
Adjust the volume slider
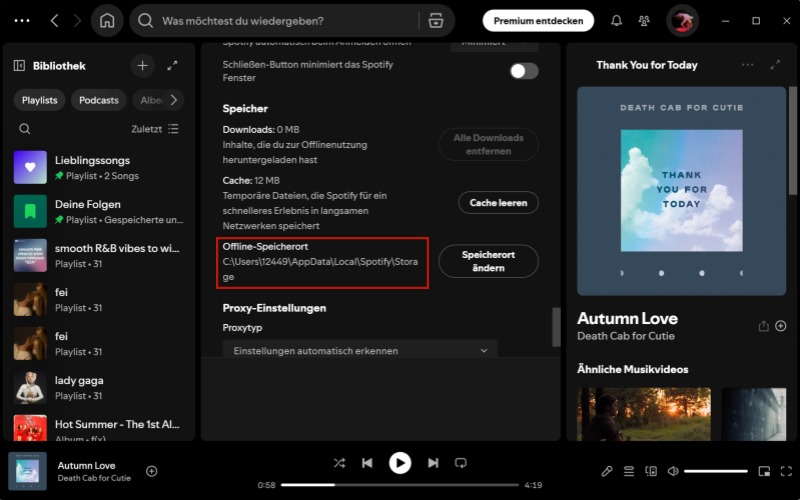pyautogui.click(x=716, y=471)
